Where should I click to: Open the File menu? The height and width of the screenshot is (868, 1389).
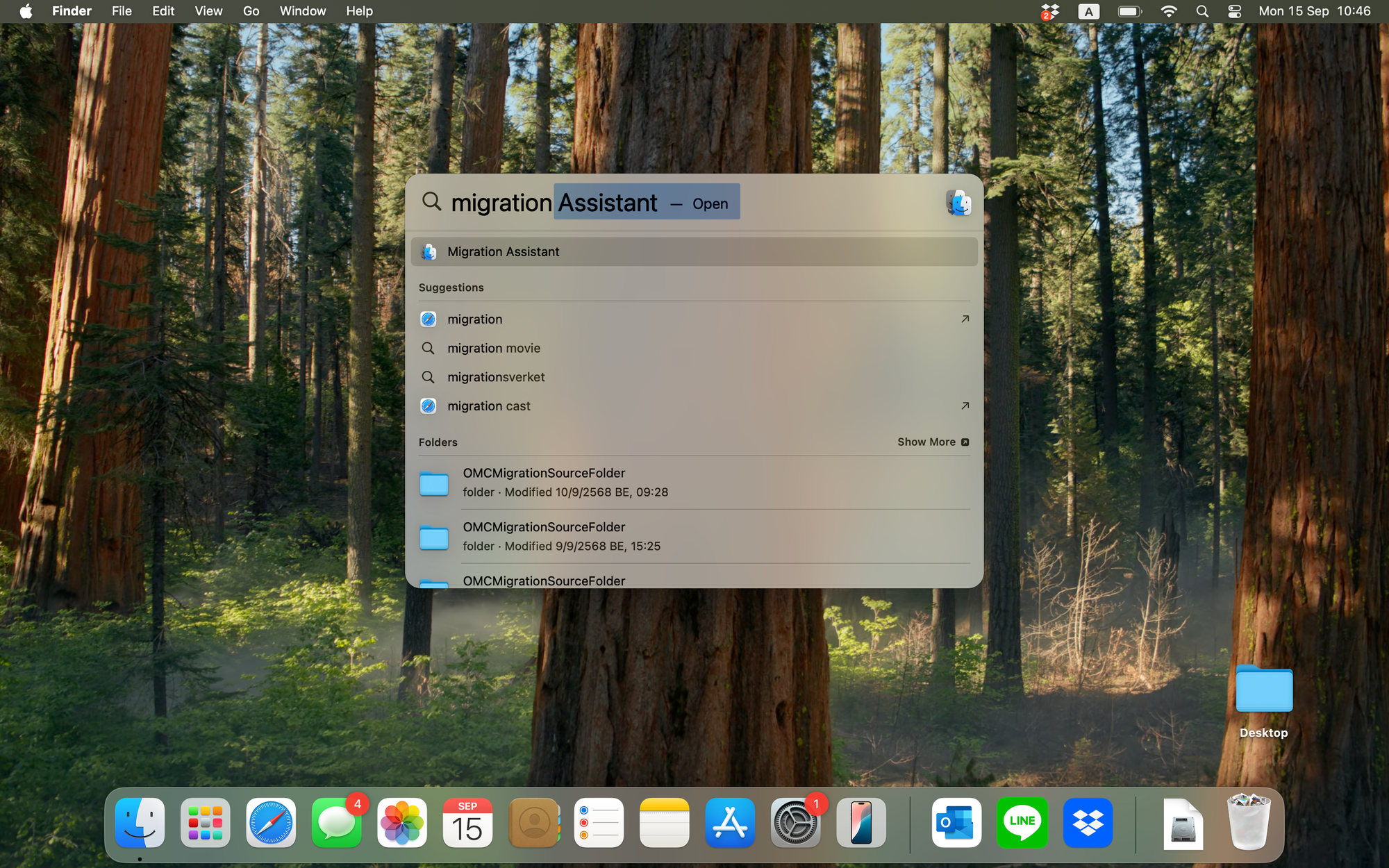pos(122,11)
